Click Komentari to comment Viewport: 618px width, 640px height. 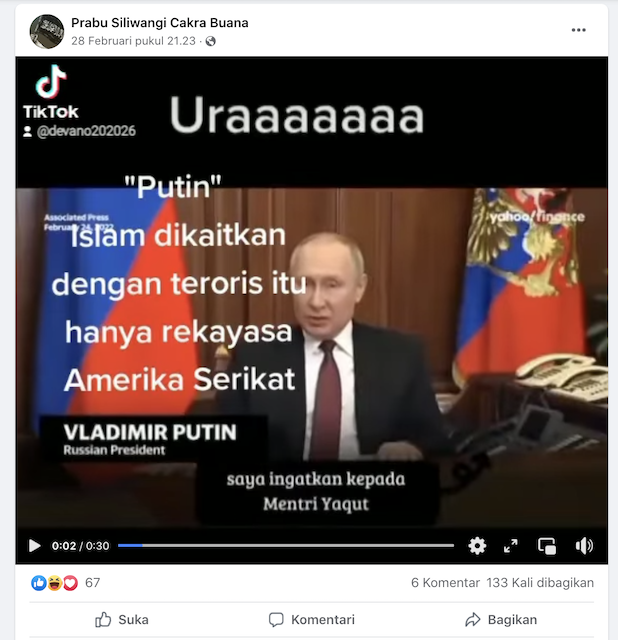click(311, 620)
